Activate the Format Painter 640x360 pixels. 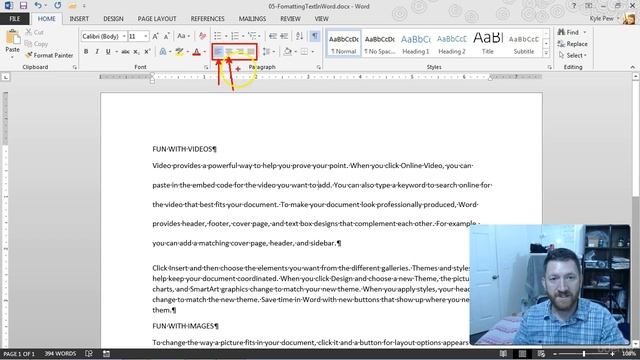pos(49,55)
